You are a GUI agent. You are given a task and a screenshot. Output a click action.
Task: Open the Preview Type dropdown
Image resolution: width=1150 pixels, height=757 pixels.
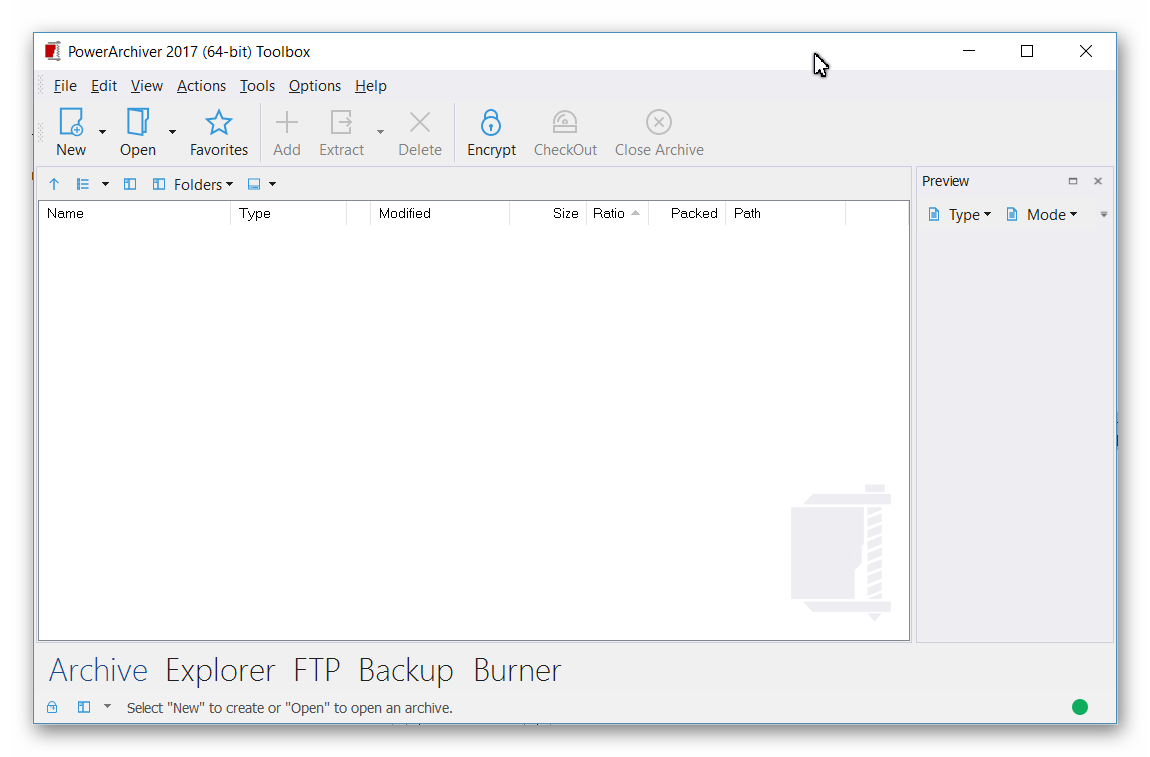[x=959, y=214]
